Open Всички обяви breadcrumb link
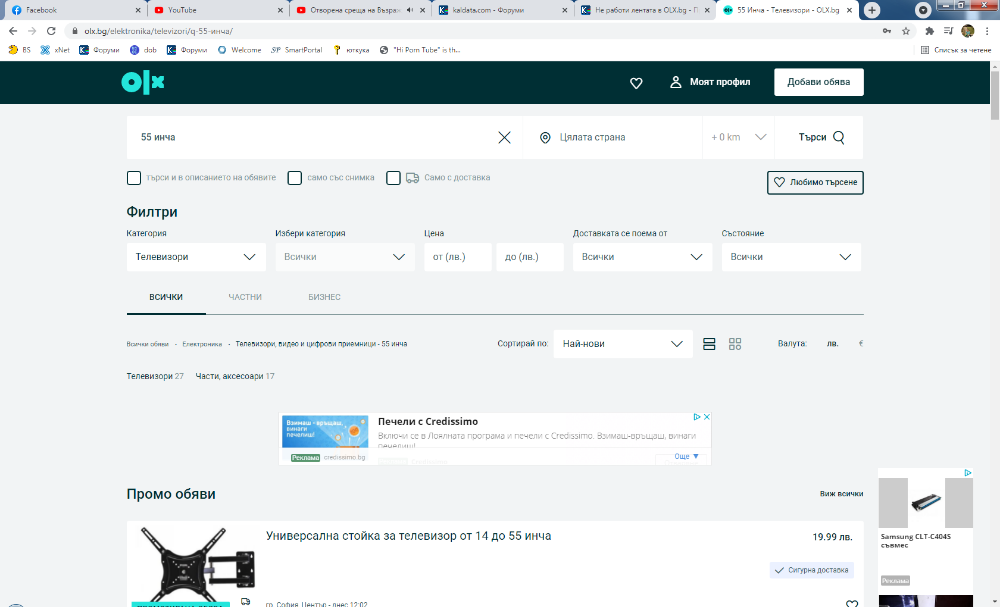Viewport: 1000px width, 607px height. [x=147, y=344]
